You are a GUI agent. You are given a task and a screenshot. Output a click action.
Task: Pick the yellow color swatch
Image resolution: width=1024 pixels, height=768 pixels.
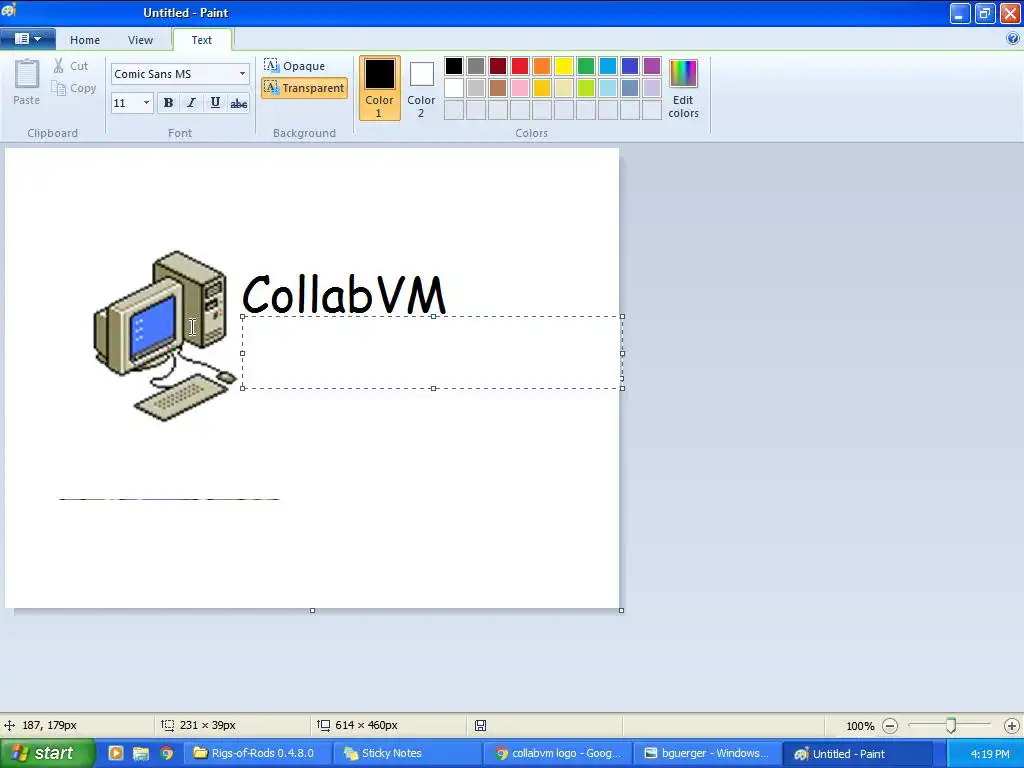(x=564, y=66)
